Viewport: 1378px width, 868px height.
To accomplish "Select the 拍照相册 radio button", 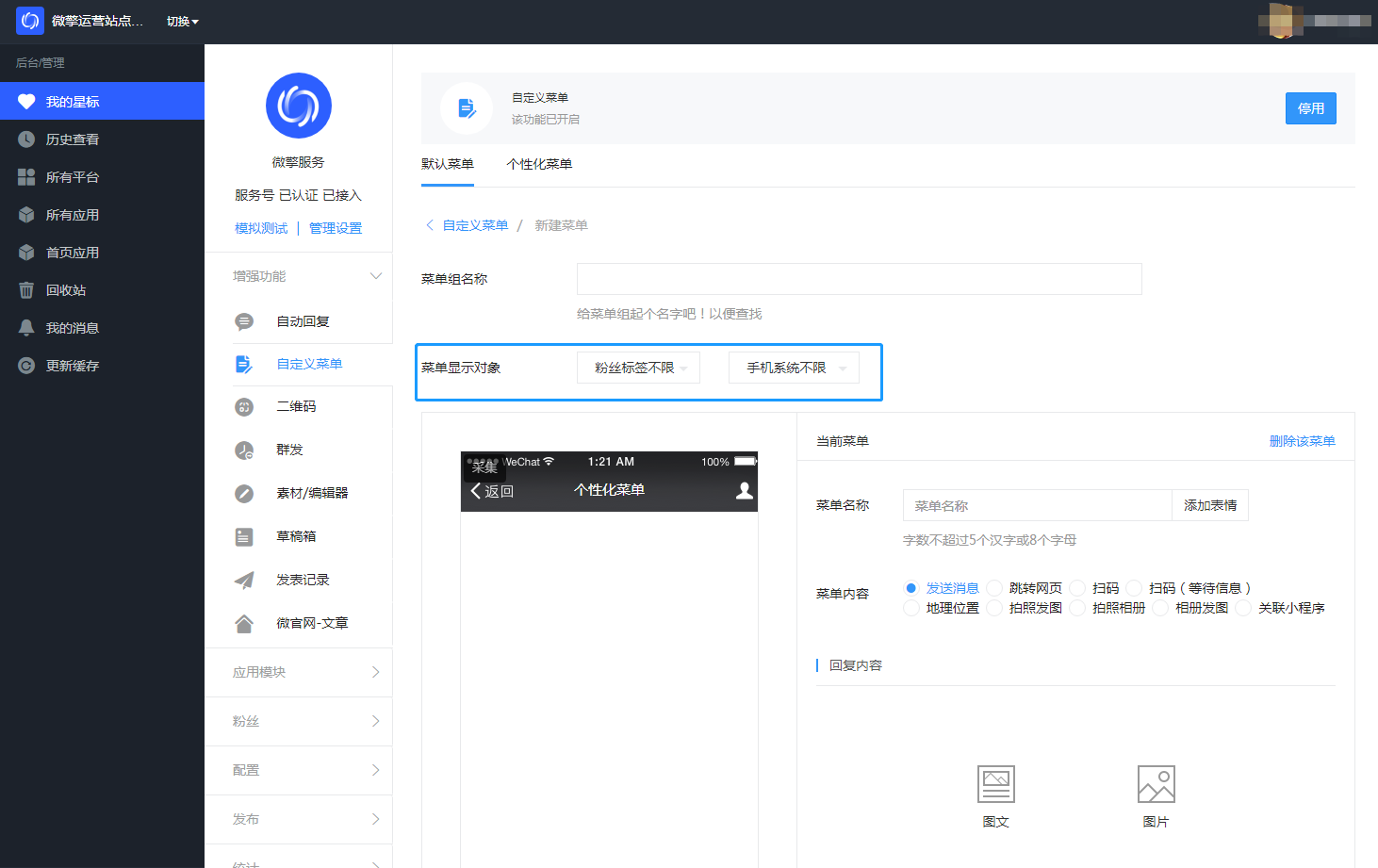I will click(1076, 608).
